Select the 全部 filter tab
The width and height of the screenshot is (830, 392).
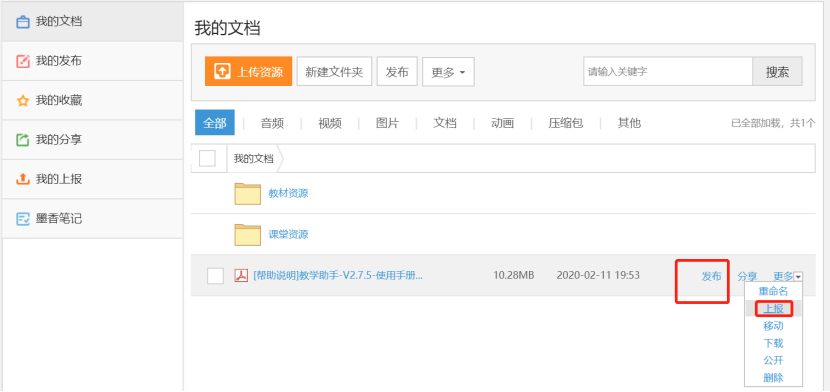(214, 123)
